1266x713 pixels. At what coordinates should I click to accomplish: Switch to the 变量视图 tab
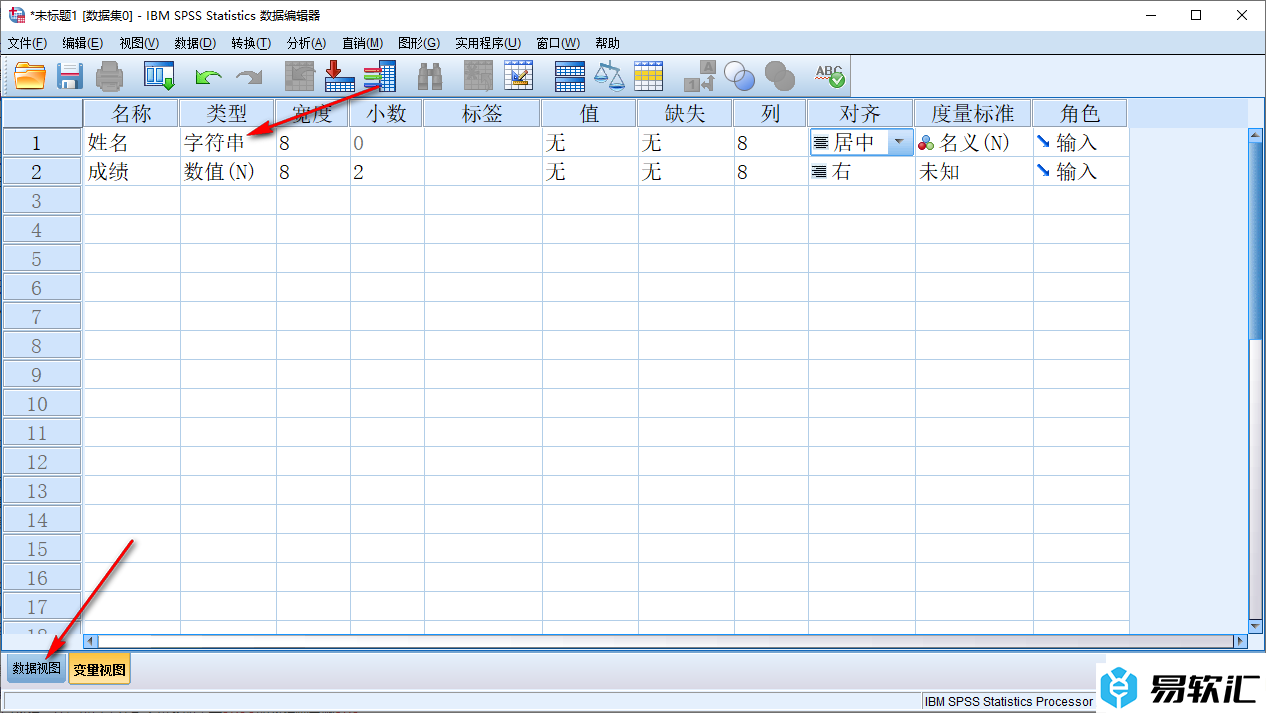pyautogui.click(x=99, y=669)
